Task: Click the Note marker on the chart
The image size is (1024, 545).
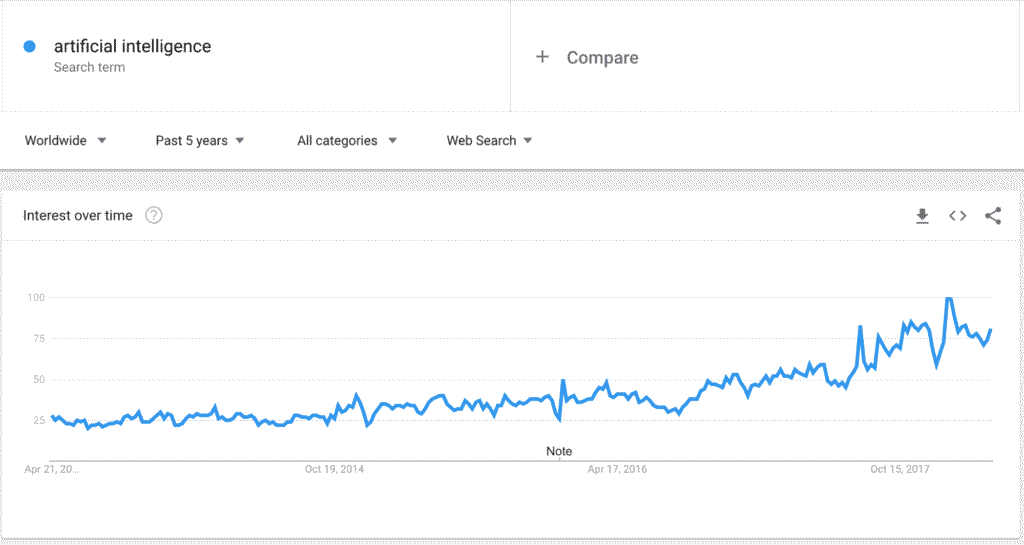Action: point(559,451)
